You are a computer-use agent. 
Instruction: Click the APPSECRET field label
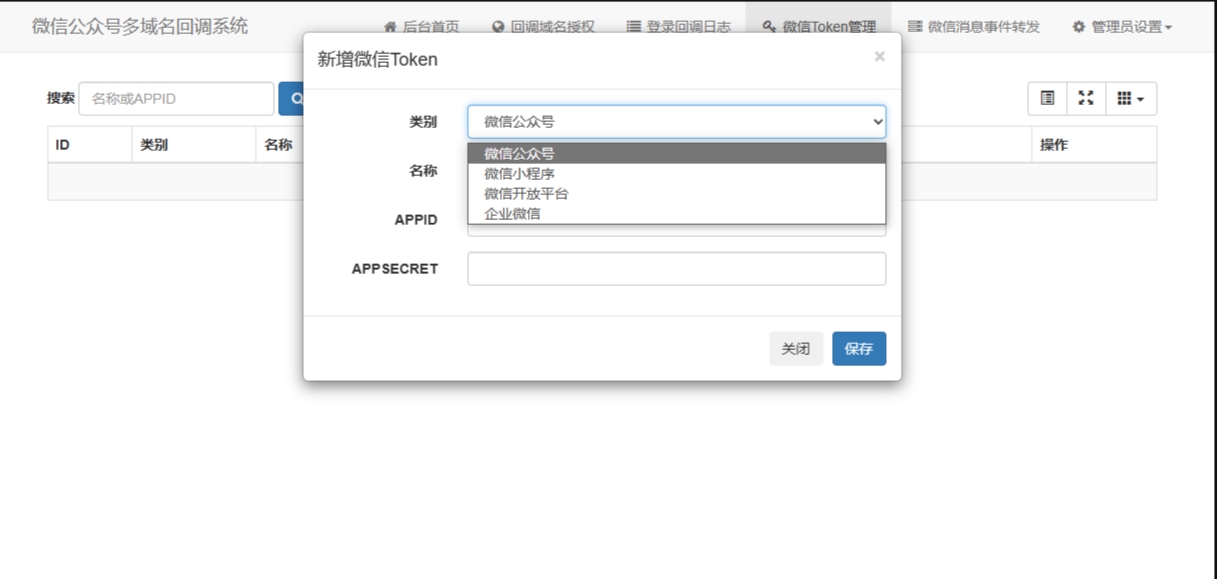pos(395,269)
